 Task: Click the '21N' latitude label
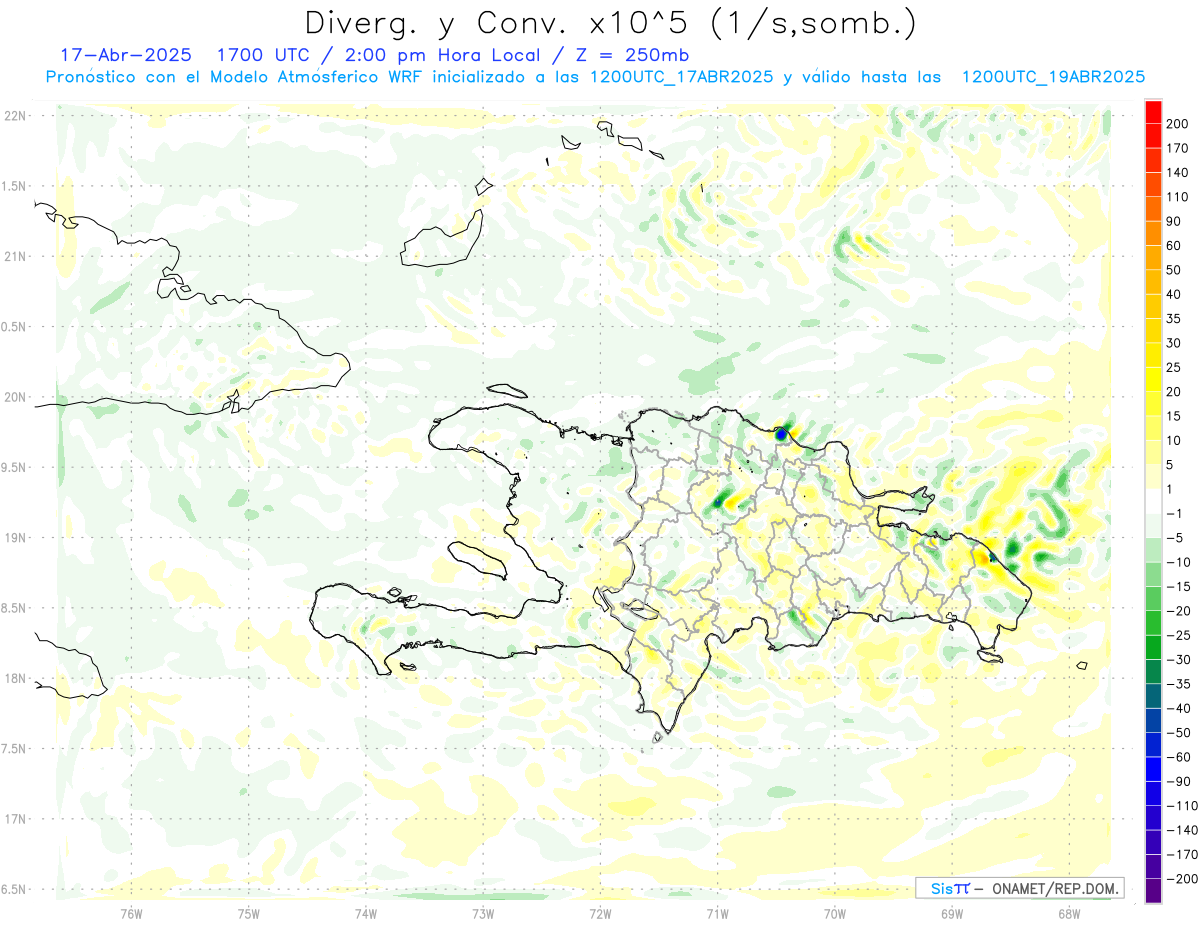(x=15, y=256)
